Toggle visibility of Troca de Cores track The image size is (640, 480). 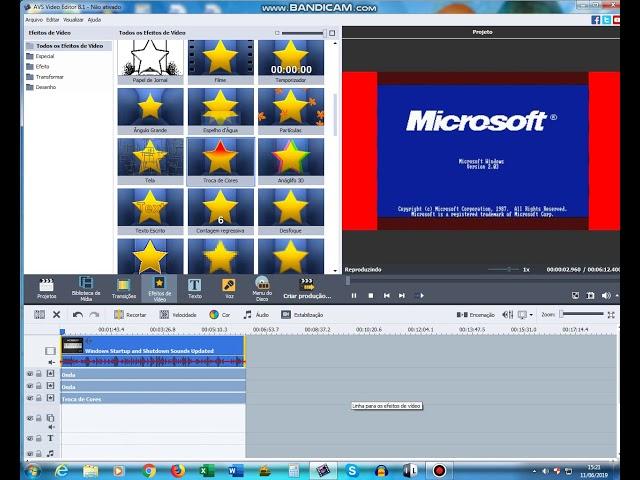(x=30, y=398)
